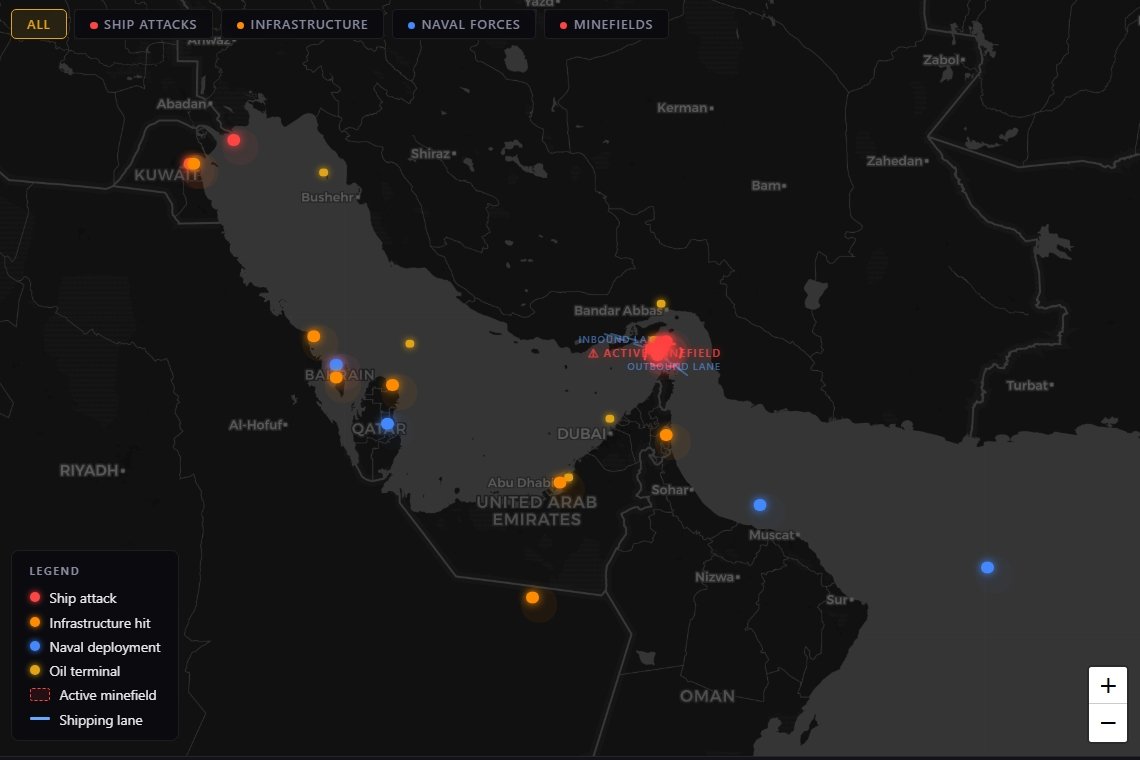Toggle the NAVAL FORCES filter

click(463, 23)
